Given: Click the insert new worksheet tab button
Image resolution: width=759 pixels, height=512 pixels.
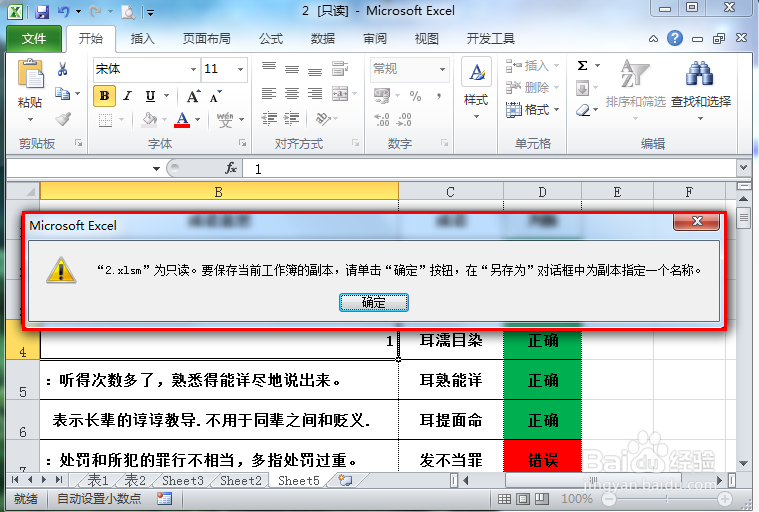Looking at the screenshot, I should point(345,481).
